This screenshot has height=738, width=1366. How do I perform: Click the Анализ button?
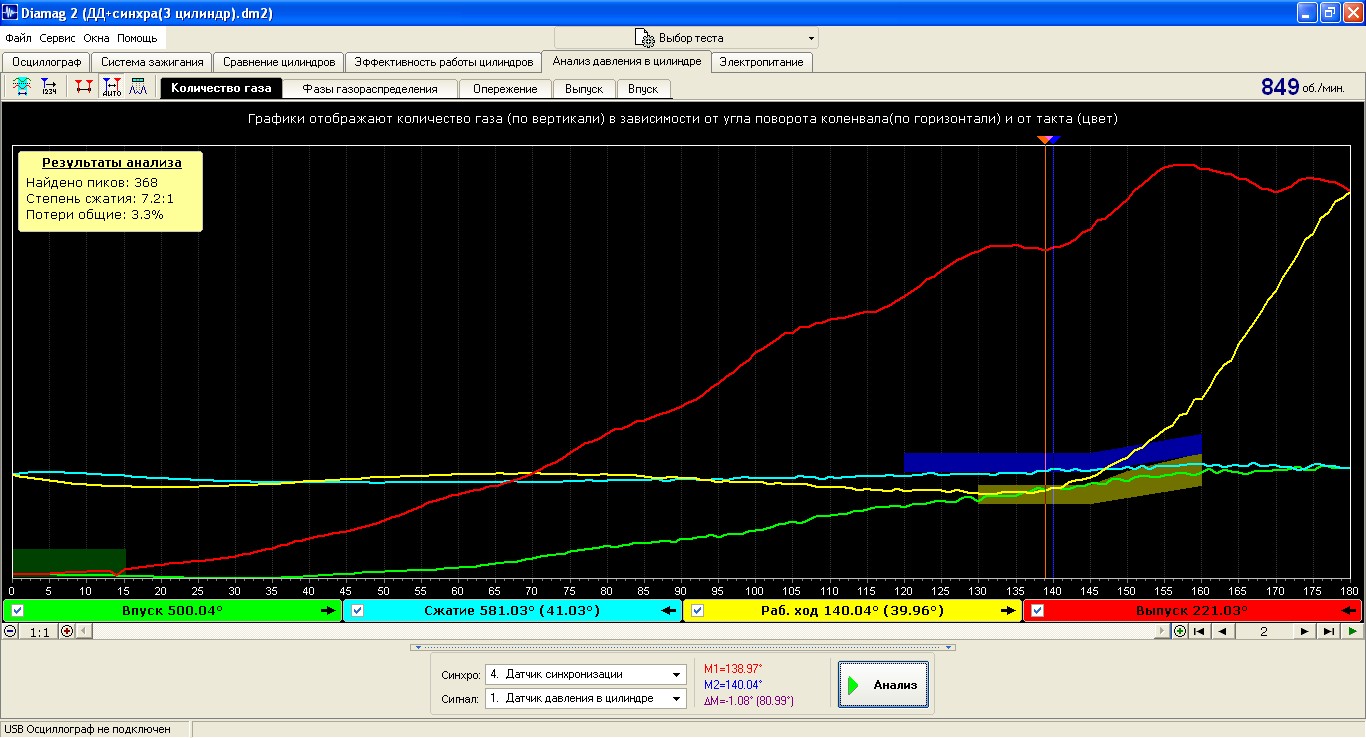[x=883, y=685]
